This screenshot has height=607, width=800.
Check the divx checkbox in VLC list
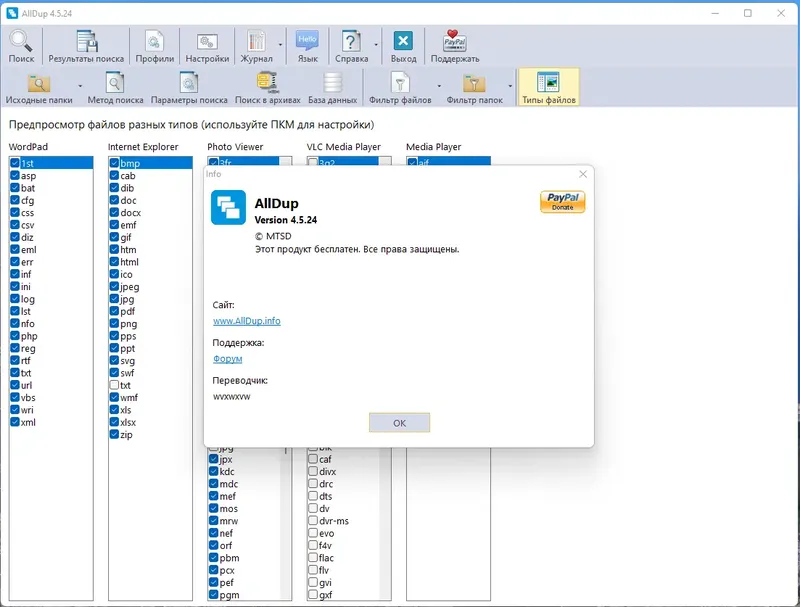[x=313, y=471]
